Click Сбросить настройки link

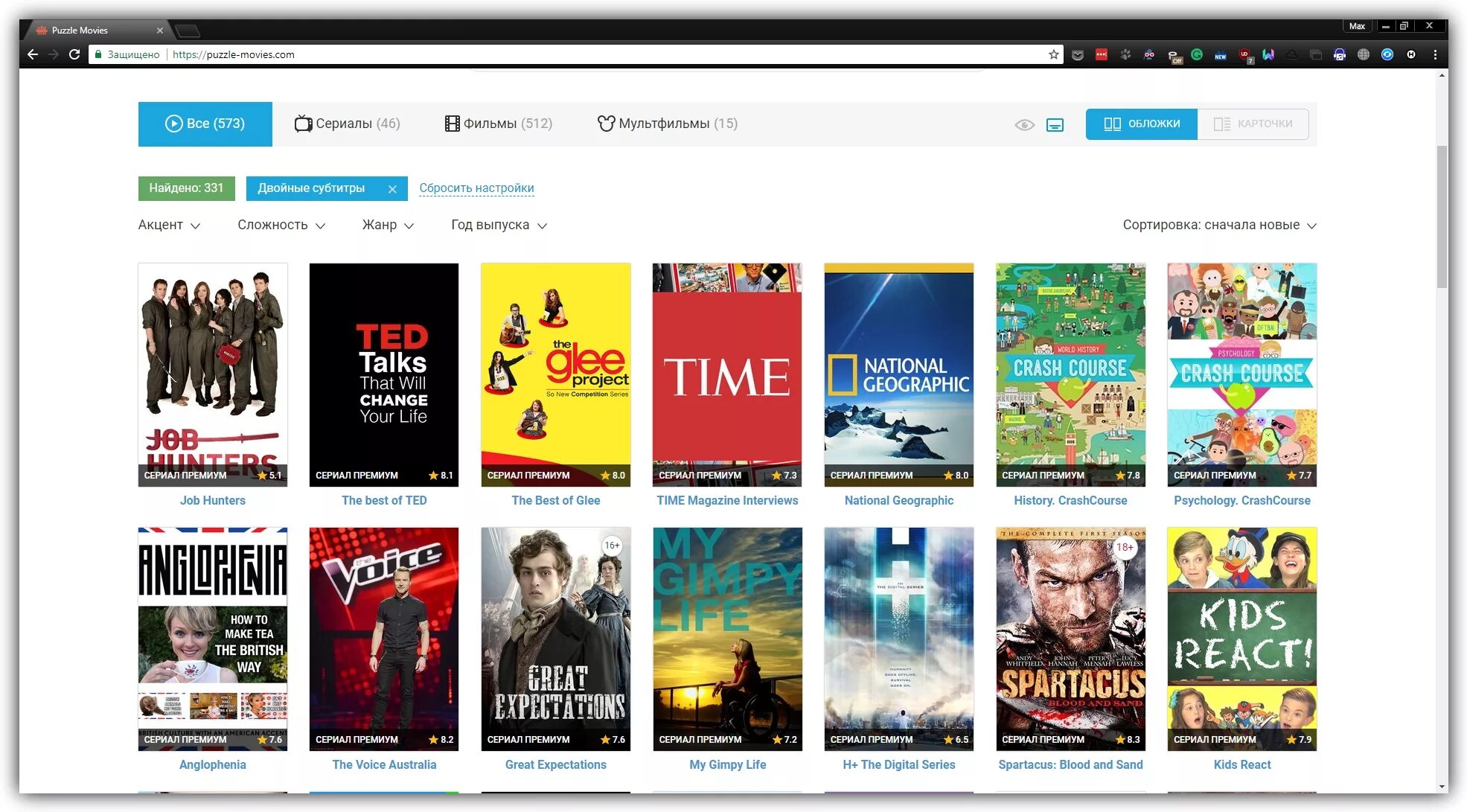(476, 188)
